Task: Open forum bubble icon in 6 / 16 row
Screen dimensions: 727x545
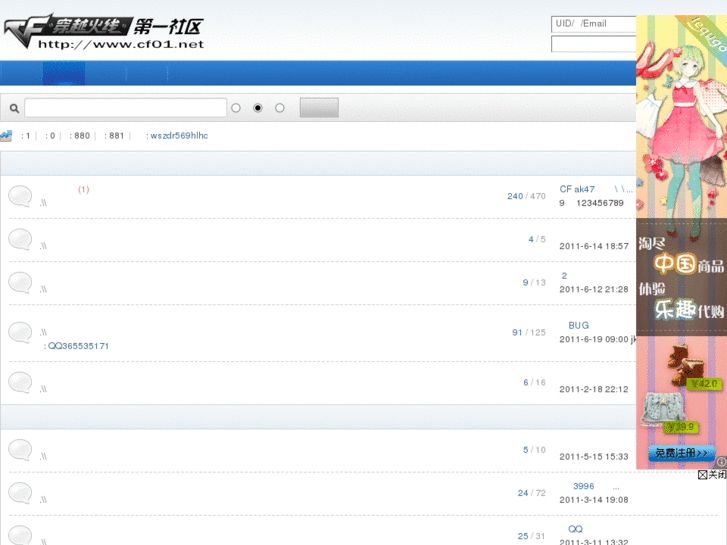Action: tap(20, 383)
